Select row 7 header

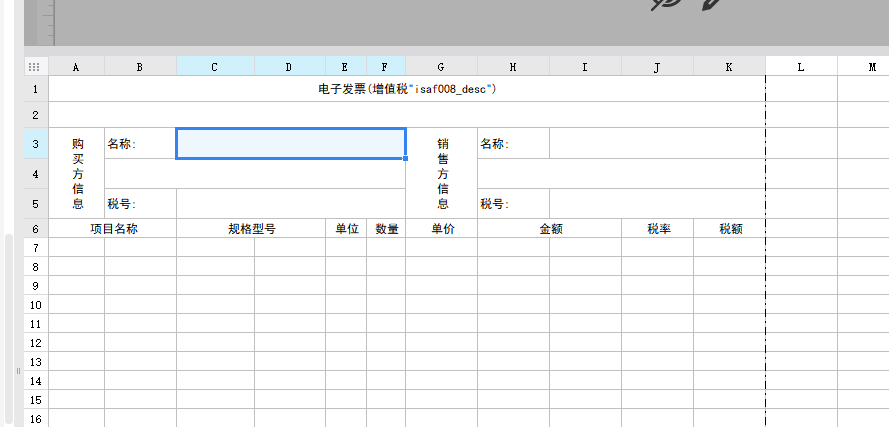[x=36, y=248]
